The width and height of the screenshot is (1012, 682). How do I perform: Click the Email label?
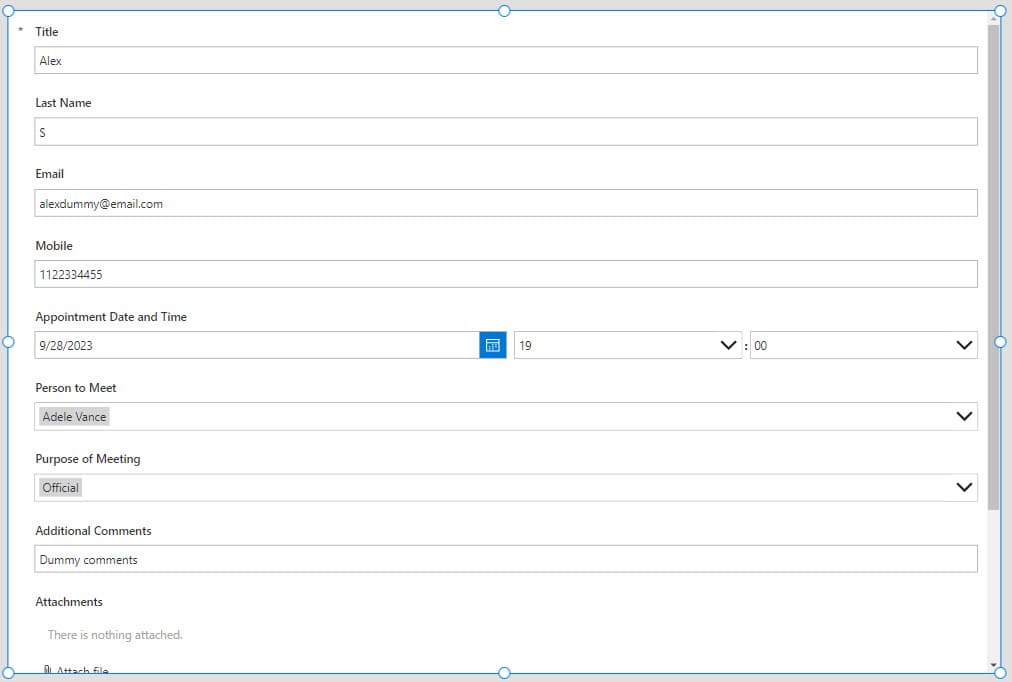(50, 174)
